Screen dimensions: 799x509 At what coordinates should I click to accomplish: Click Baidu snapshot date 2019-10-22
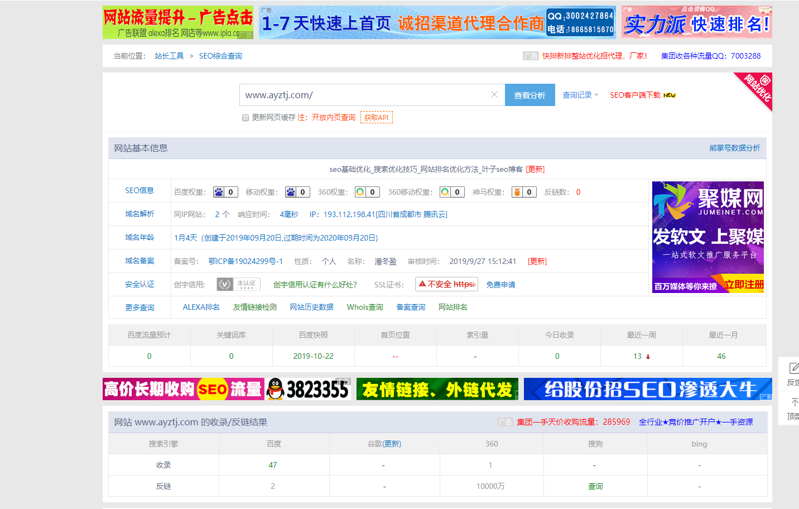click(x=313, y=356)
